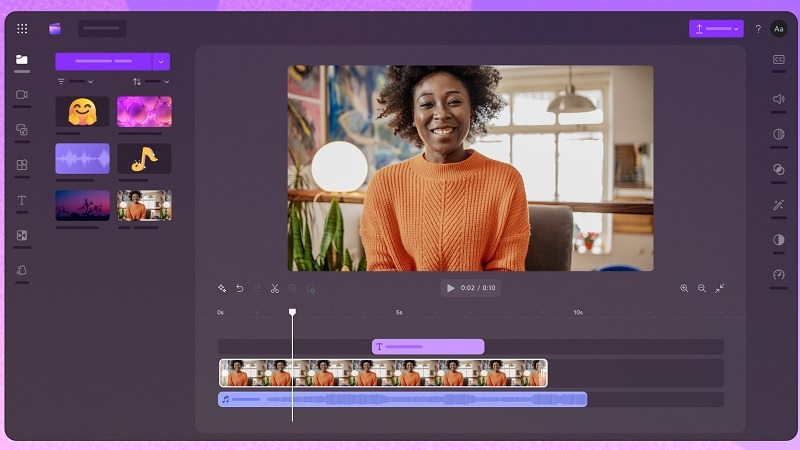Select the video clip on timeline

click(383, 373)
